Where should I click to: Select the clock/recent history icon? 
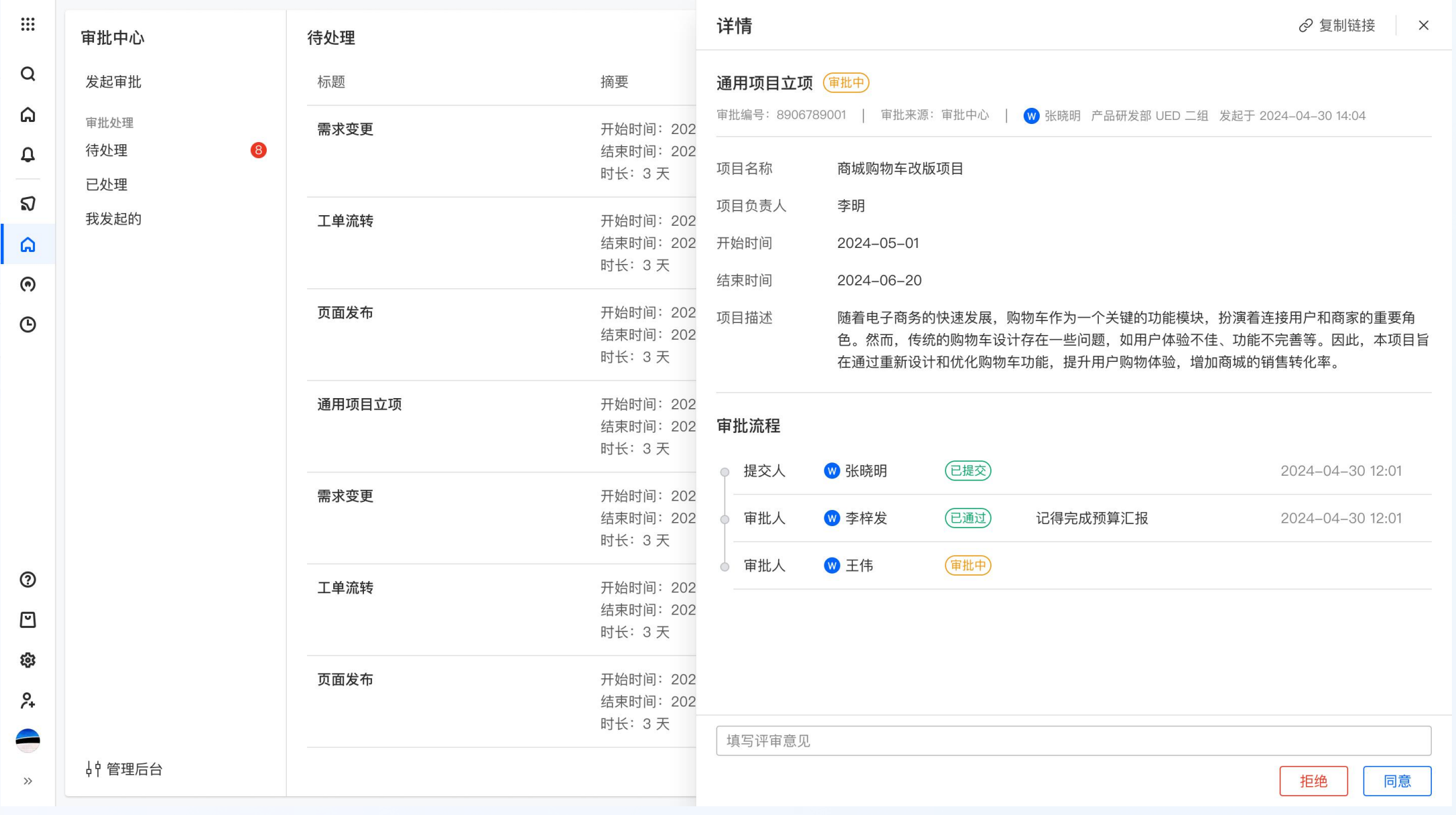[x=27, y=324]
